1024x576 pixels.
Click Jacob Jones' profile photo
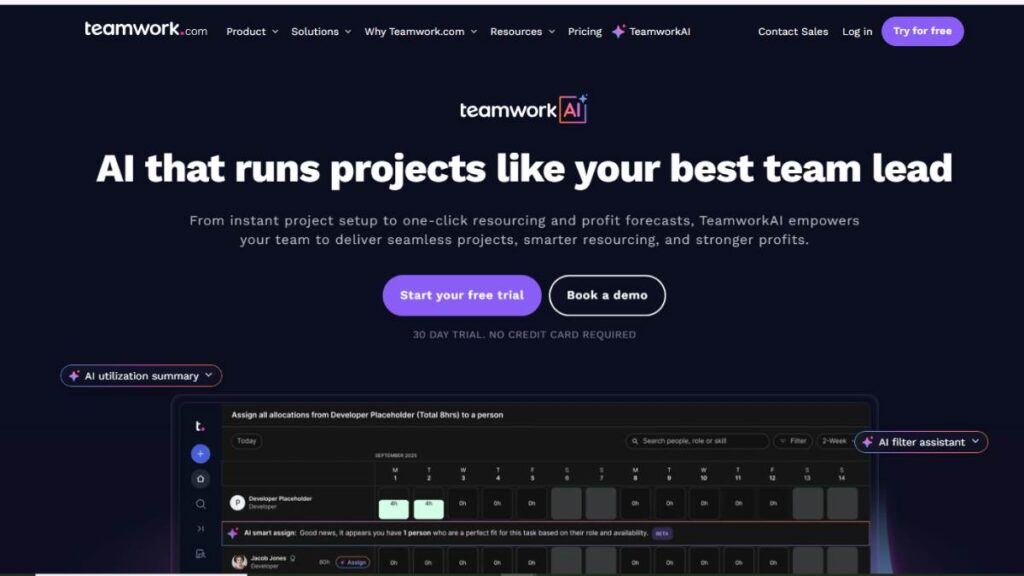click(239, 562)
